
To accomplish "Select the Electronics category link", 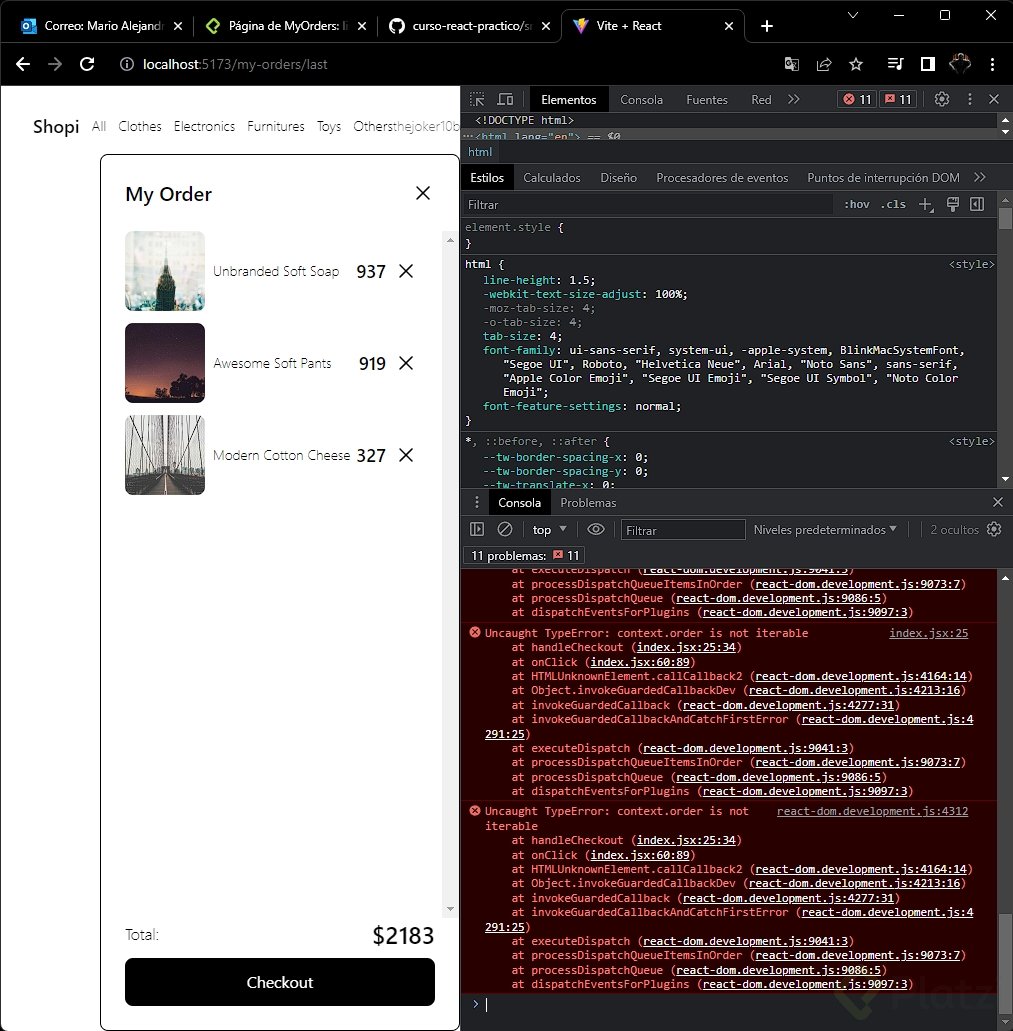I will (x=204, y=126).
